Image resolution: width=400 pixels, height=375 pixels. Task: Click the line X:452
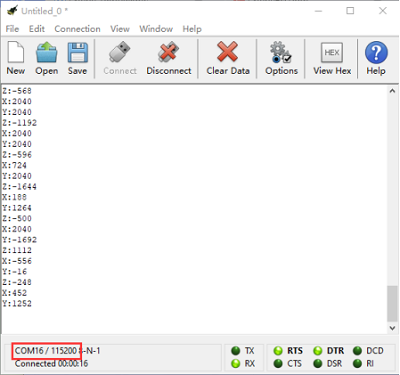14,293
